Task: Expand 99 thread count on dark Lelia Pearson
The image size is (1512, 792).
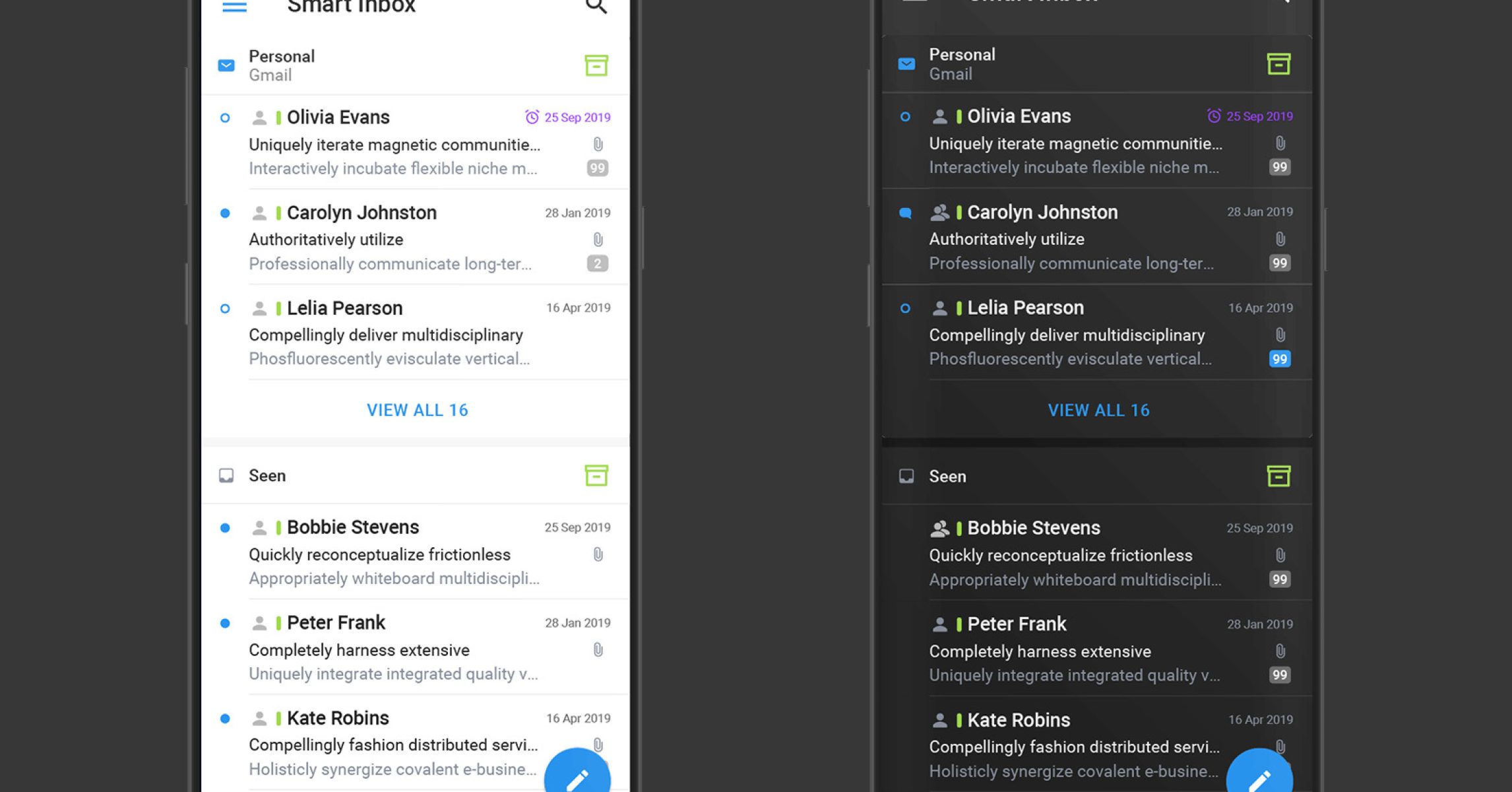Action: pos(1279,359)
